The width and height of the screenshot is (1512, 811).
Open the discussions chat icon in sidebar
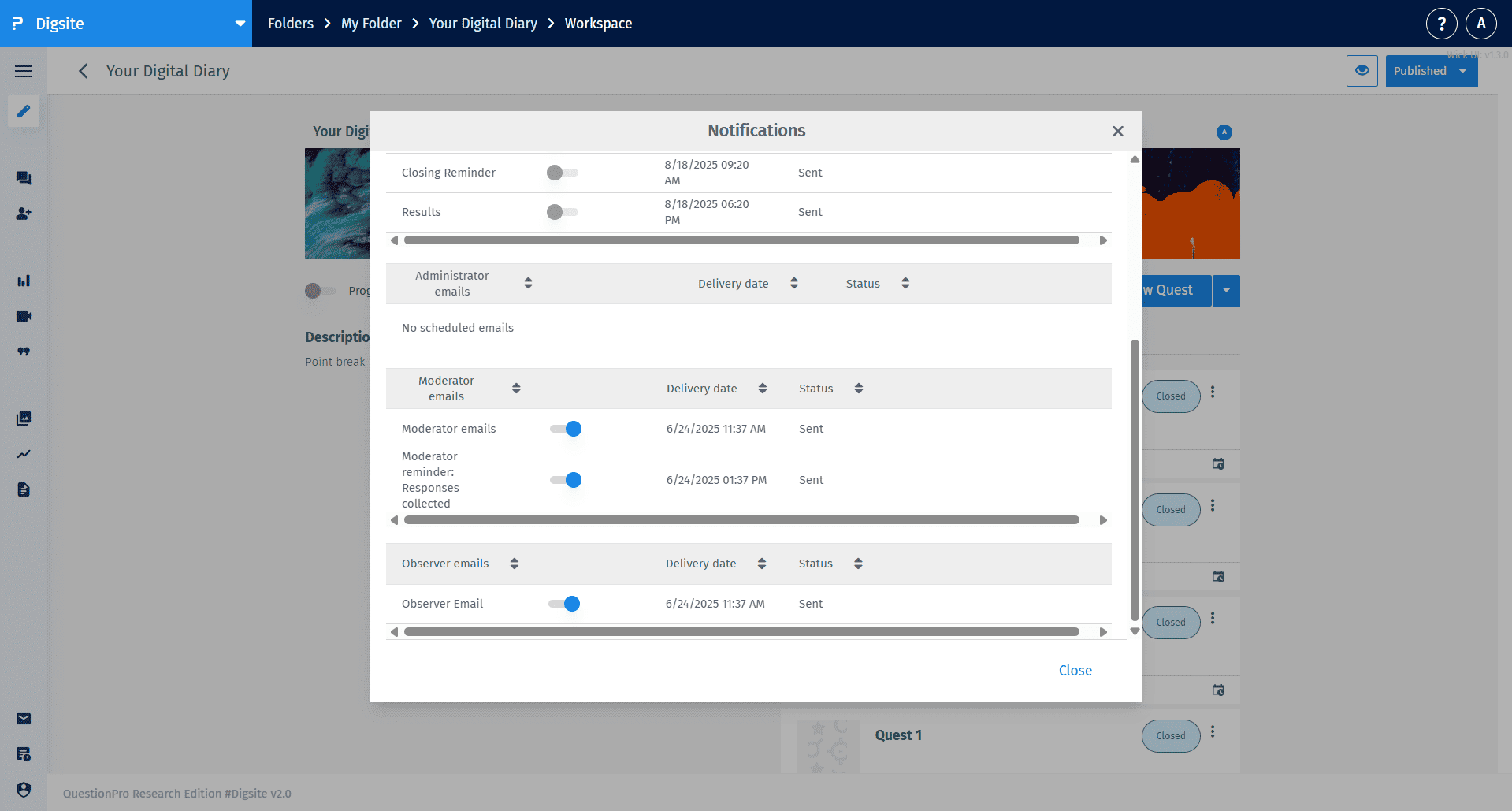(x=24, y=178)
